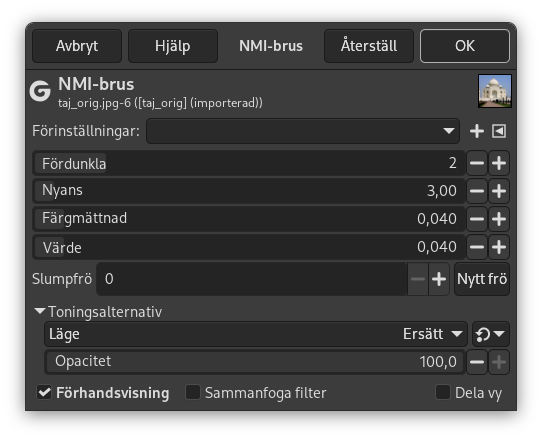Decrease Färgmättnad with minus button
Image resolution: width=542 pixels, height=439 pixels.
coord(477,219)
